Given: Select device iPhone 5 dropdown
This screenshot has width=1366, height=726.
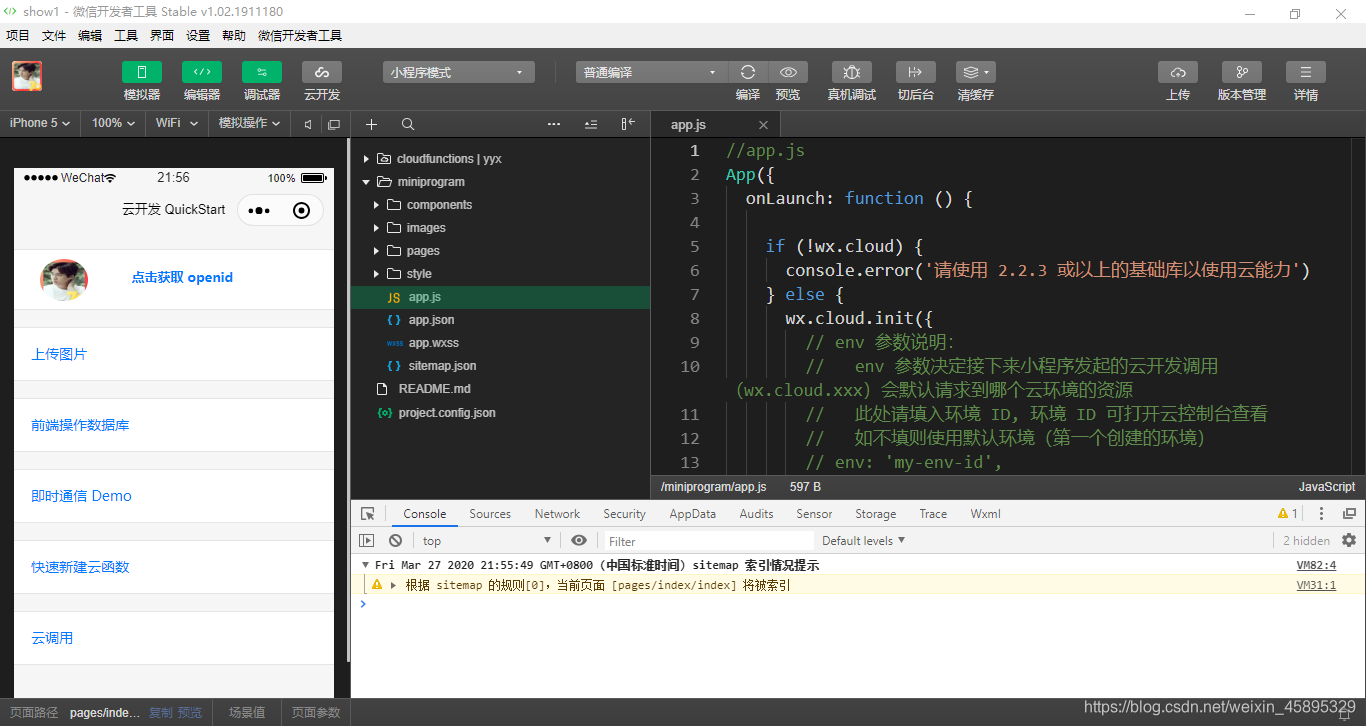Looking at the screenshot, I should click(x=40, y=123).
